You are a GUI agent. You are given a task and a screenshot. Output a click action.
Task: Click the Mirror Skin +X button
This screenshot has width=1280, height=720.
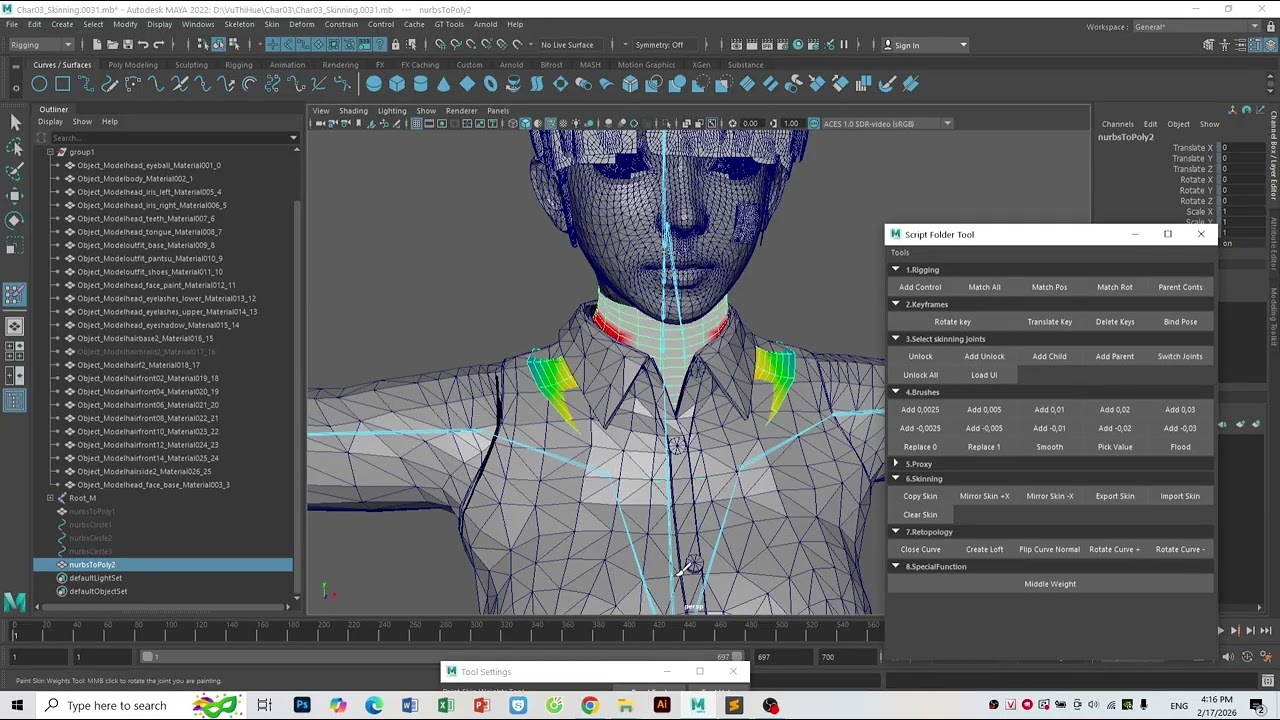pos(984,496)
